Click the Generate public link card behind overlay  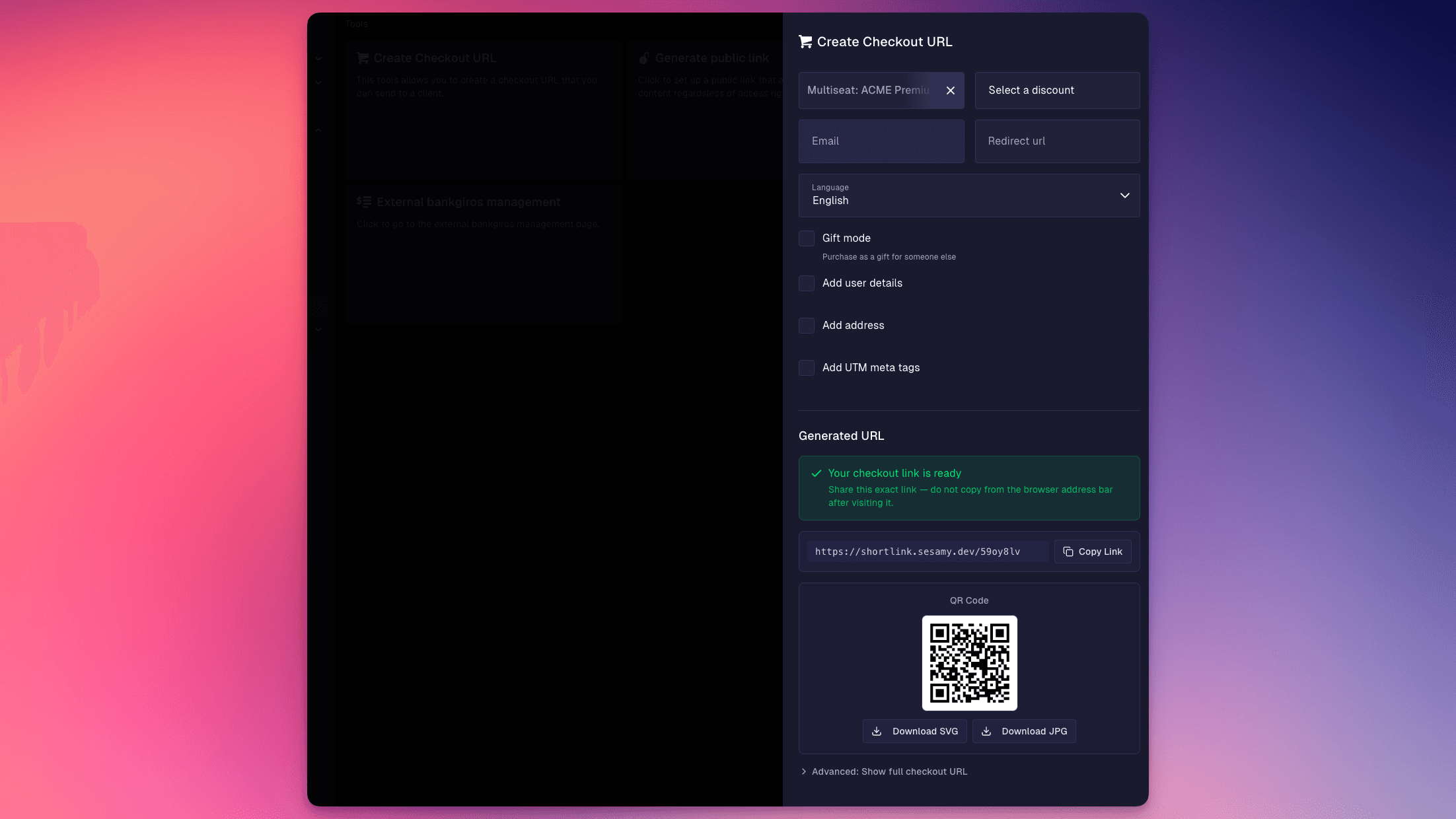click(x=705, y=110)
